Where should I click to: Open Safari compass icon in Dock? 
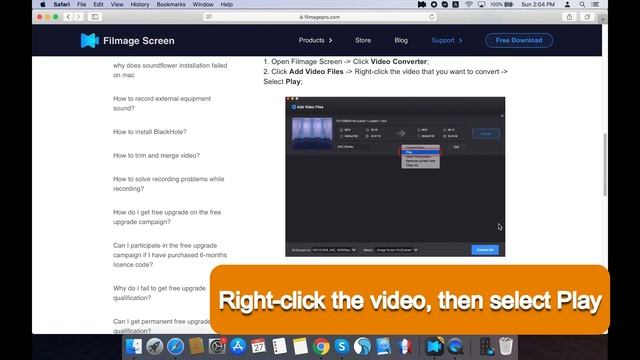click(175, 347)
